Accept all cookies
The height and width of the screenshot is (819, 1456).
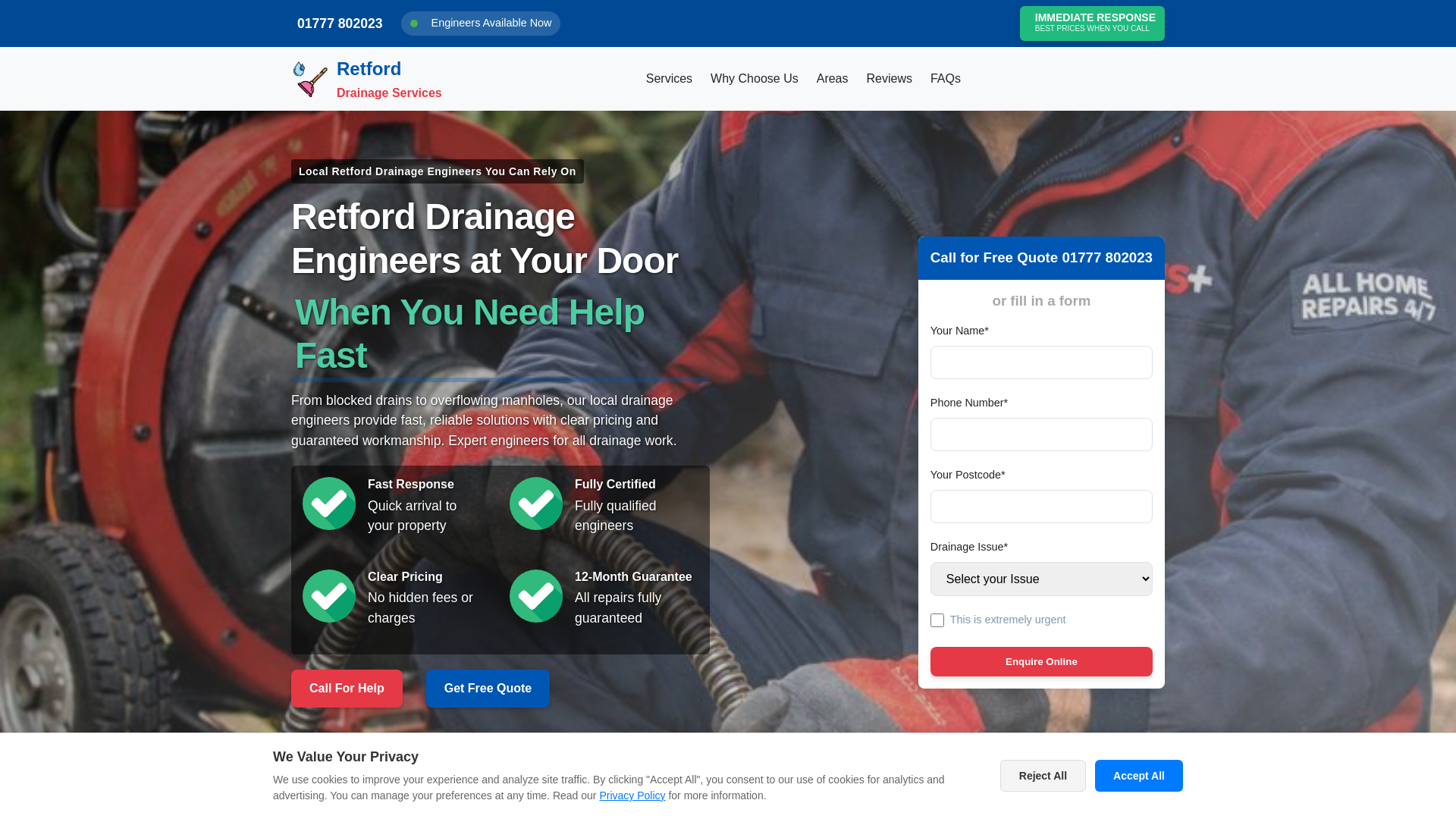click(x=1139, y=776)
